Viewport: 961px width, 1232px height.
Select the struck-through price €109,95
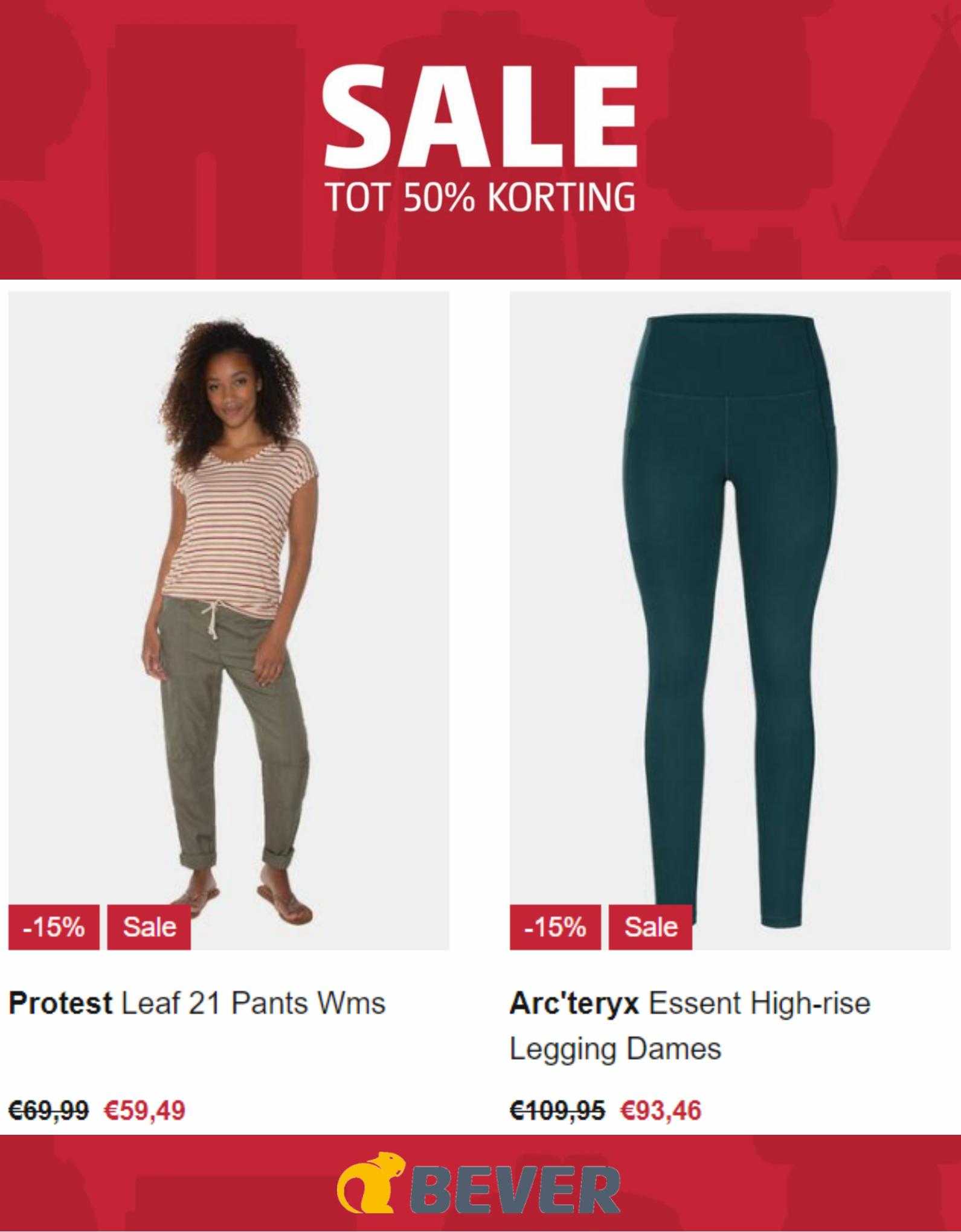(557, 1110)
